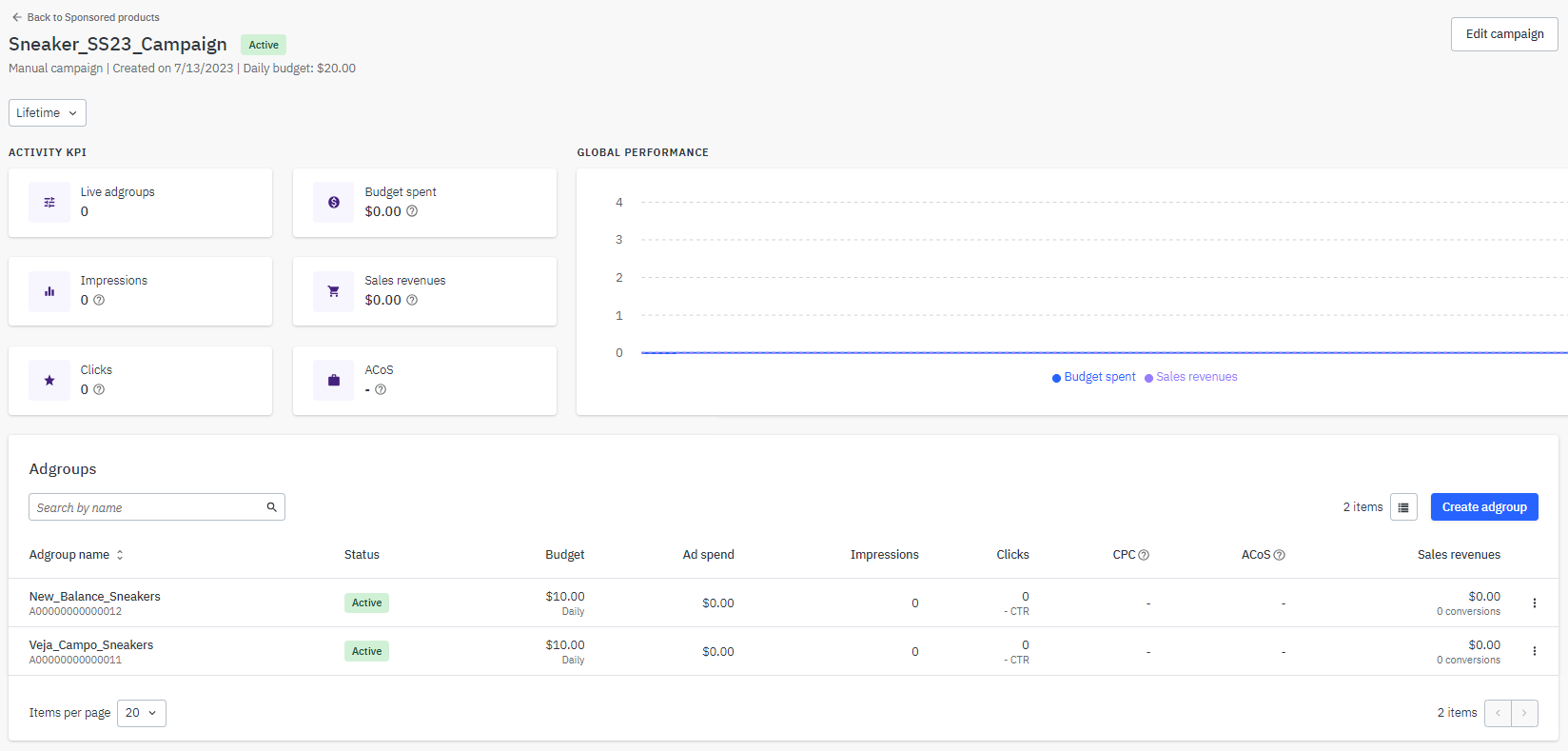Open the Lifetime date range dropdown
This screenshot has height=751, width=1568.
(48, 112)
